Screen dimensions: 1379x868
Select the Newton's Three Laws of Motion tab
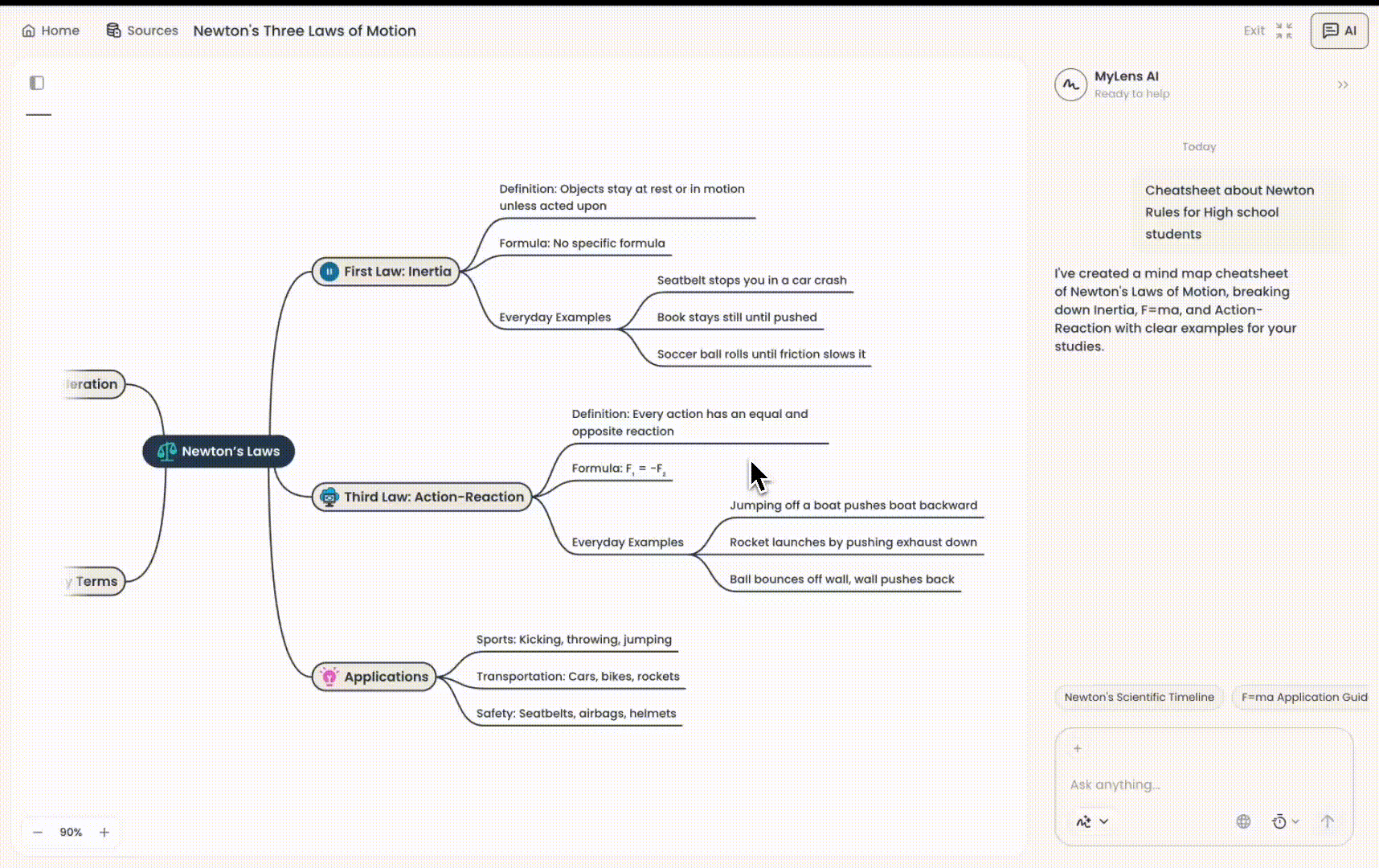point(305,31)
